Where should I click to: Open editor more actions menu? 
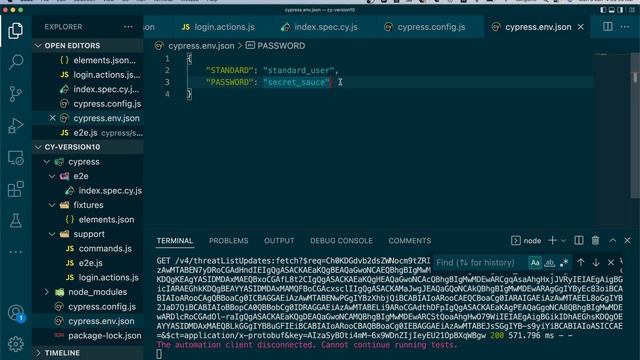pos(624,27)
